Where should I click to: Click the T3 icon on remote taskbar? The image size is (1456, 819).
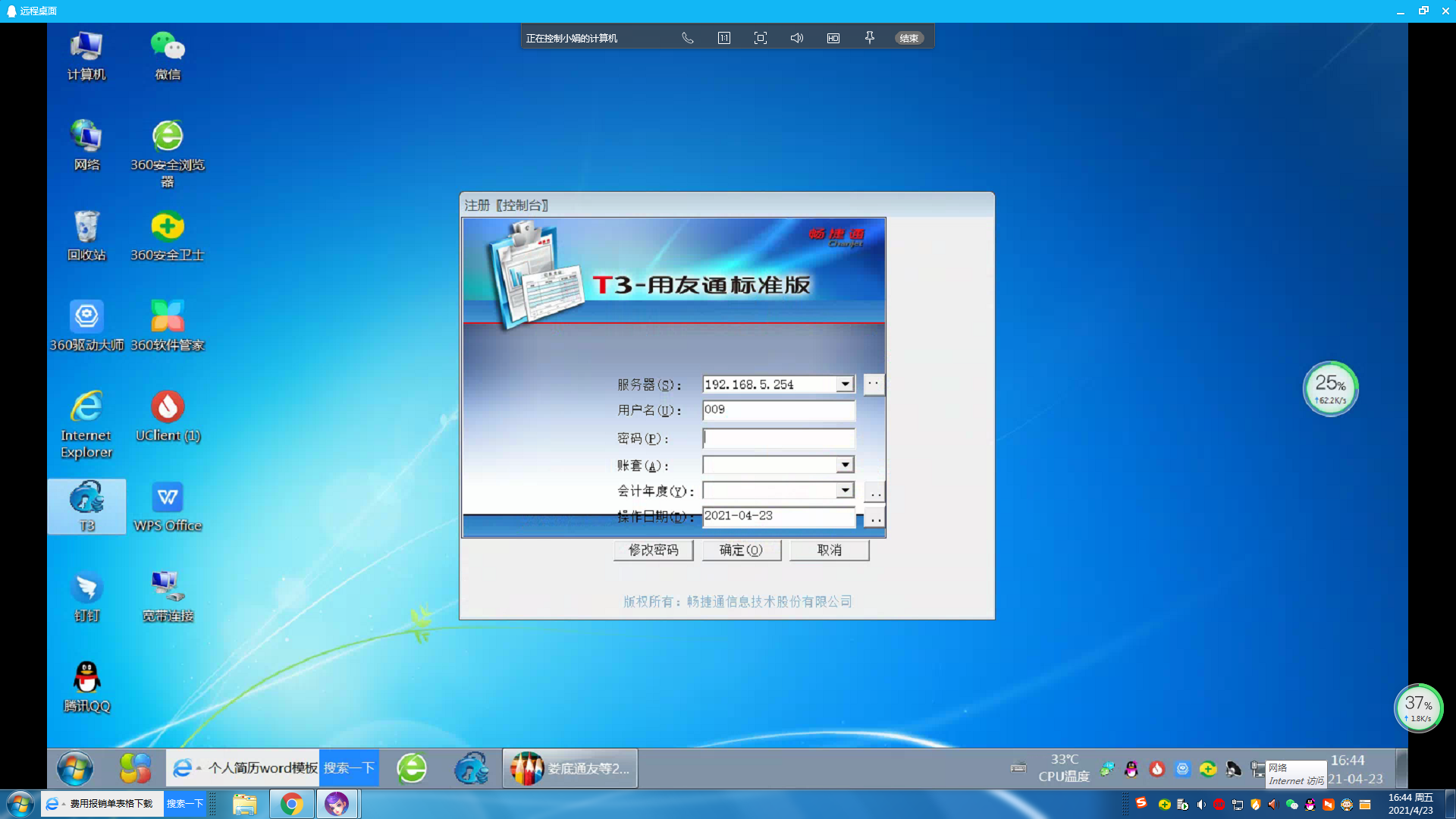tap(471, 768)
